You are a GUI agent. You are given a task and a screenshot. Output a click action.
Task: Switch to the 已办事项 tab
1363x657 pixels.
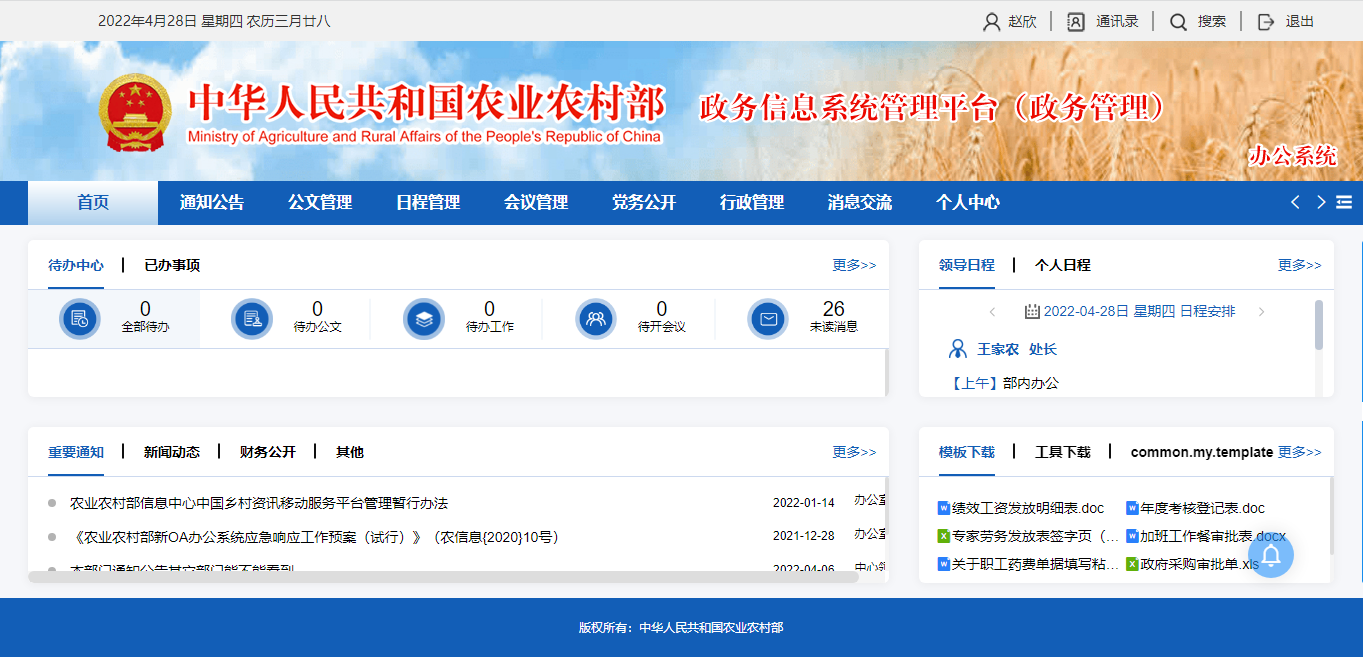(172, 265)
